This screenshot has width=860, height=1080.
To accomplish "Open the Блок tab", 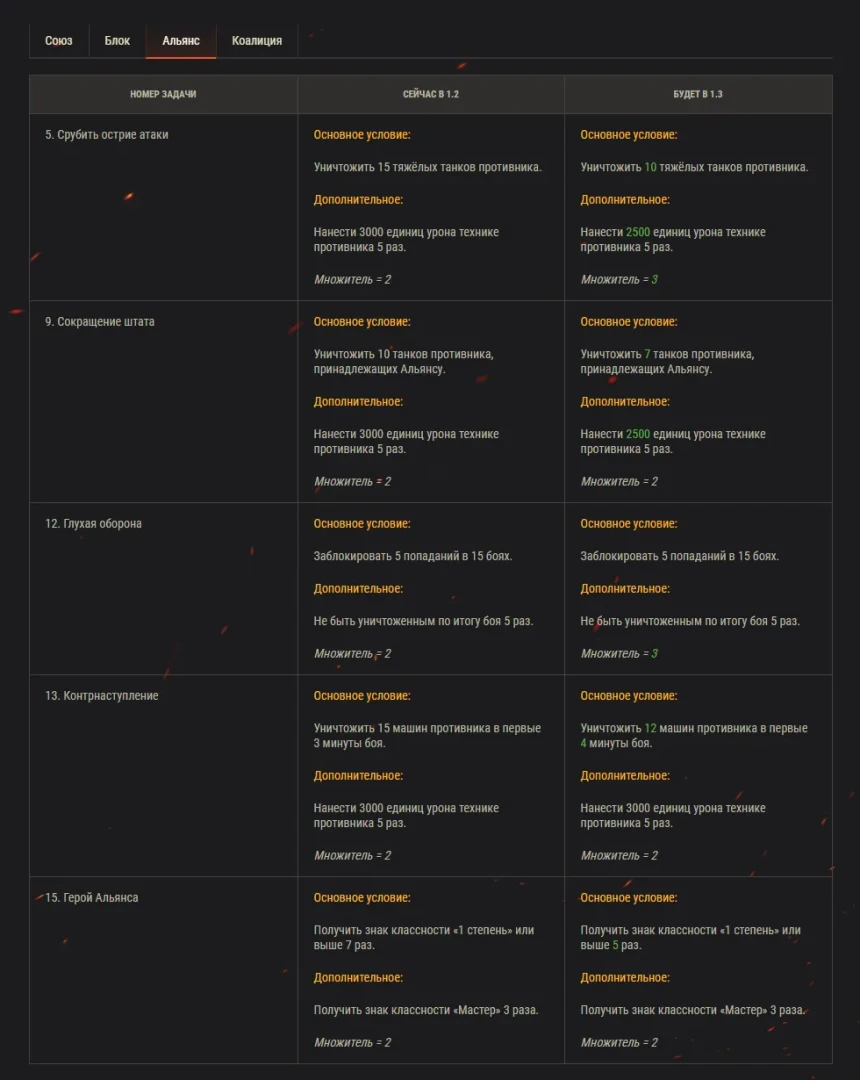I will (x=117, y=41).
